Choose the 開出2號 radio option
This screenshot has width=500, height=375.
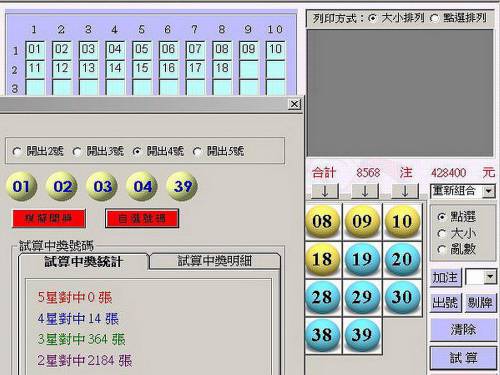click(x=38, y=152)
